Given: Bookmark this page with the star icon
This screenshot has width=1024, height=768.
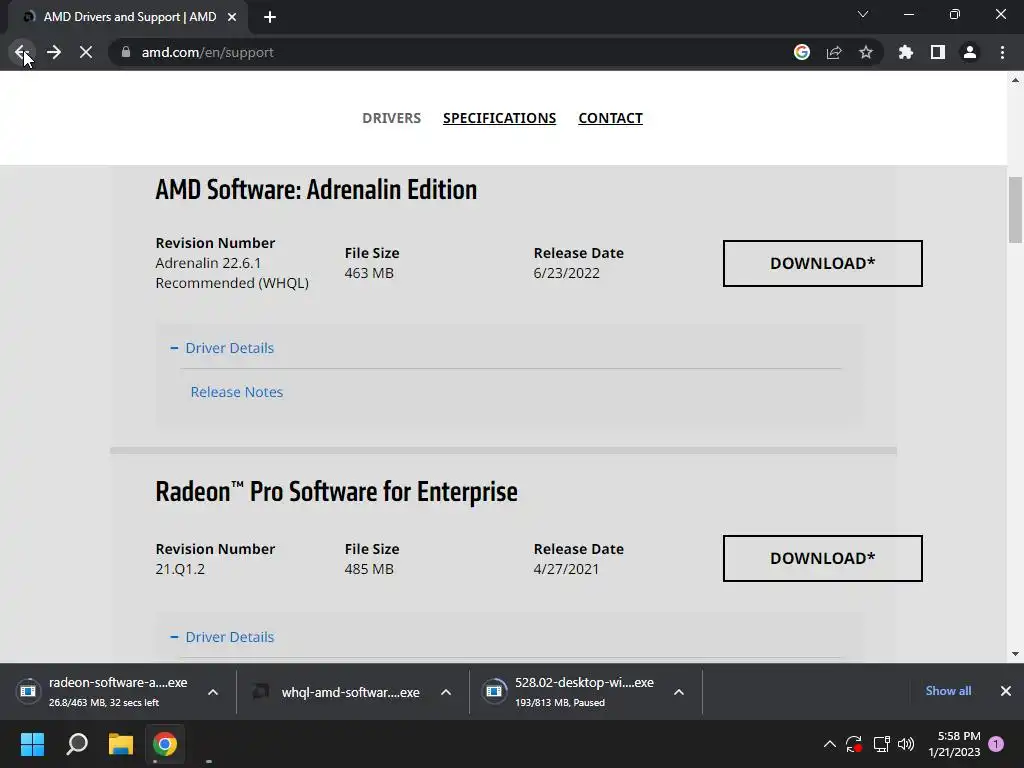Looking at the screenshot, I should tap(866, 52).
